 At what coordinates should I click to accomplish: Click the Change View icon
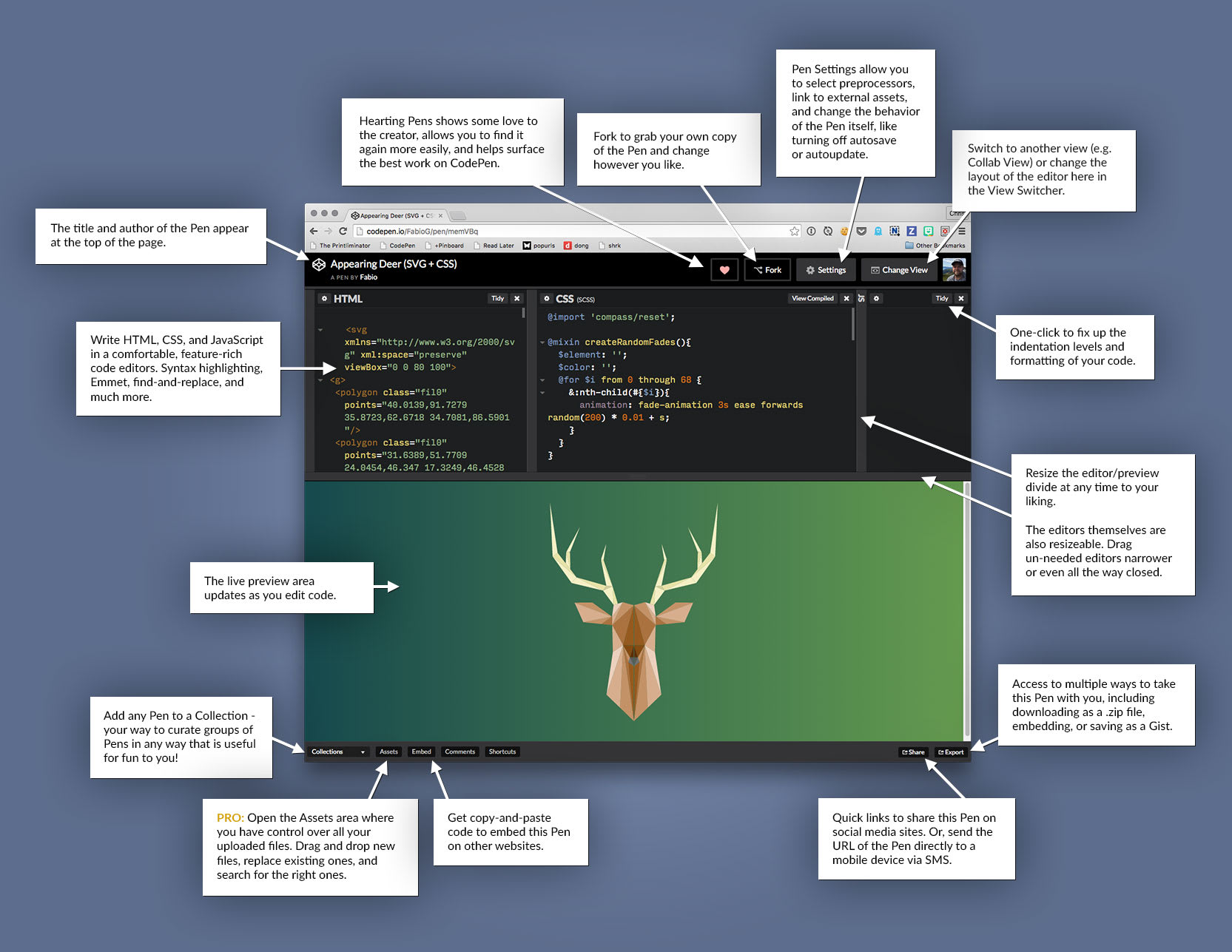pyautogui.click(x=874, y=269)
